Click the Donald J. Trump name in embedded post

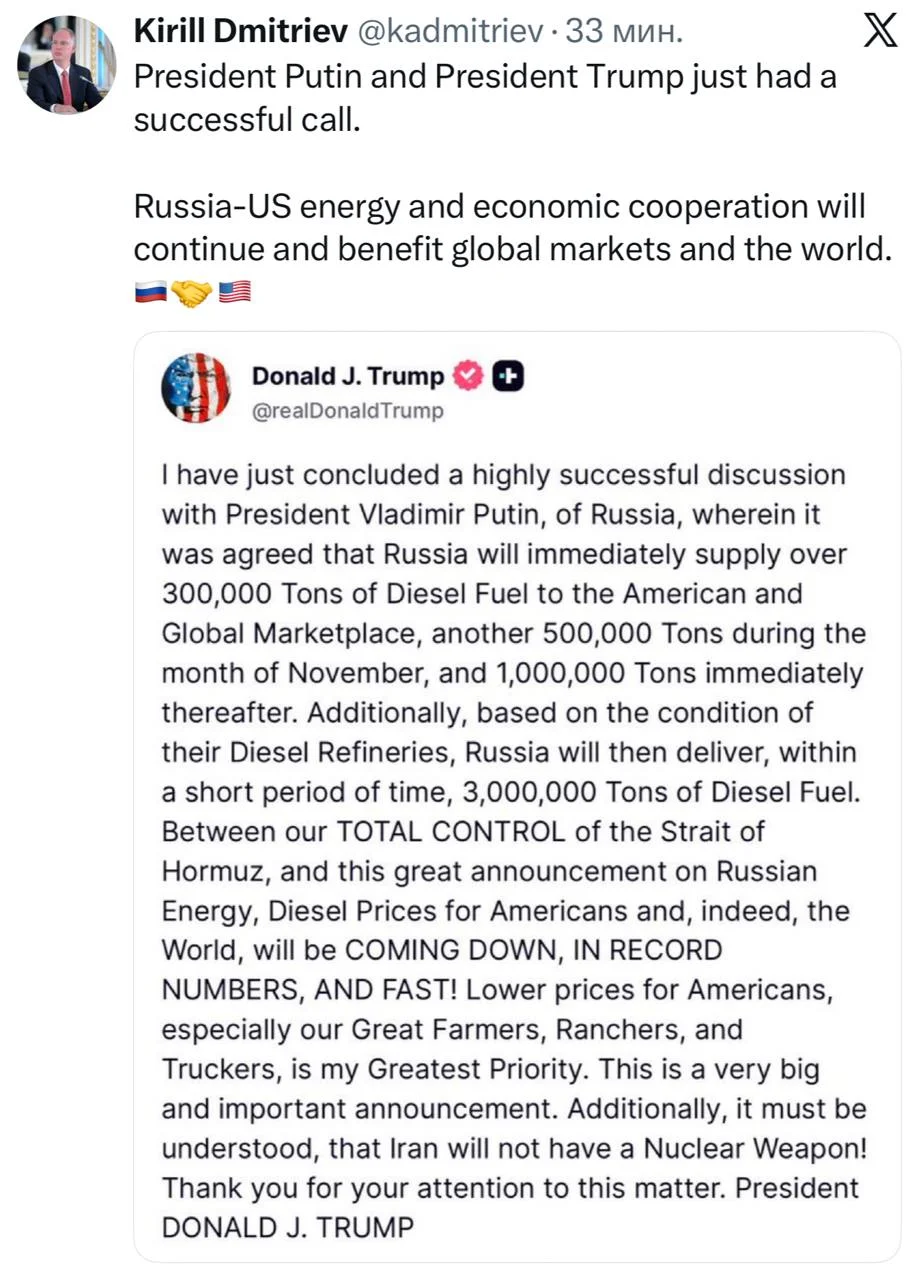pos(348,376)
